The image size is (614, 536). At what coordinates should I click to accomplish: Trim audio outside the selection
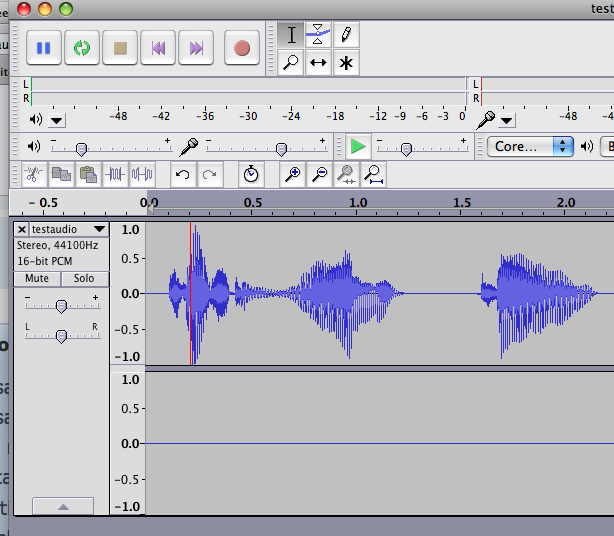[115, 174]
